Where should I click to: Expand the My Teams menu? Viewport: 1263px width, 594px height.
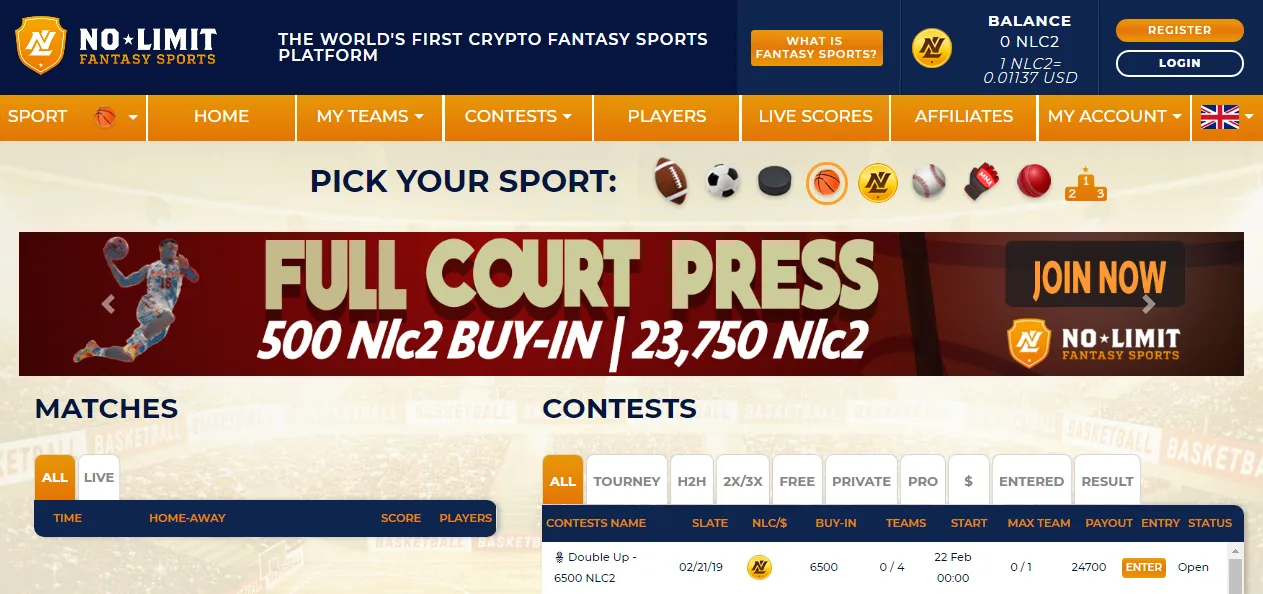click(x=370, y=117)
